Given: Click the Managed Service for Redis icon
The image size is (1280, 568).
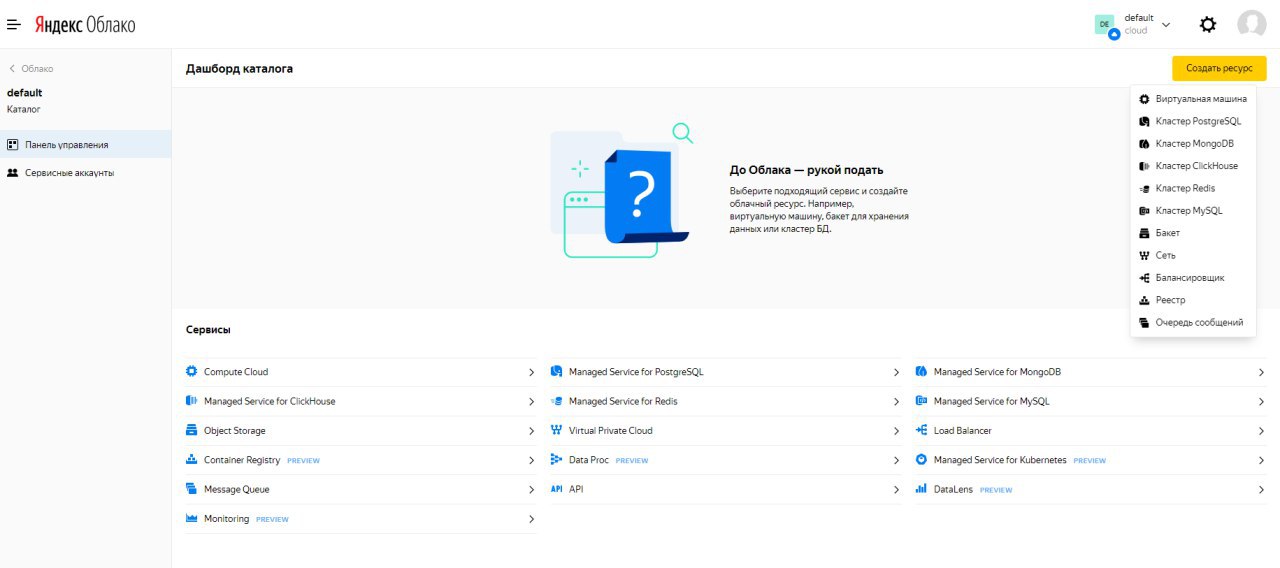Looking at the screenshot, I should (x=557, y=401).
